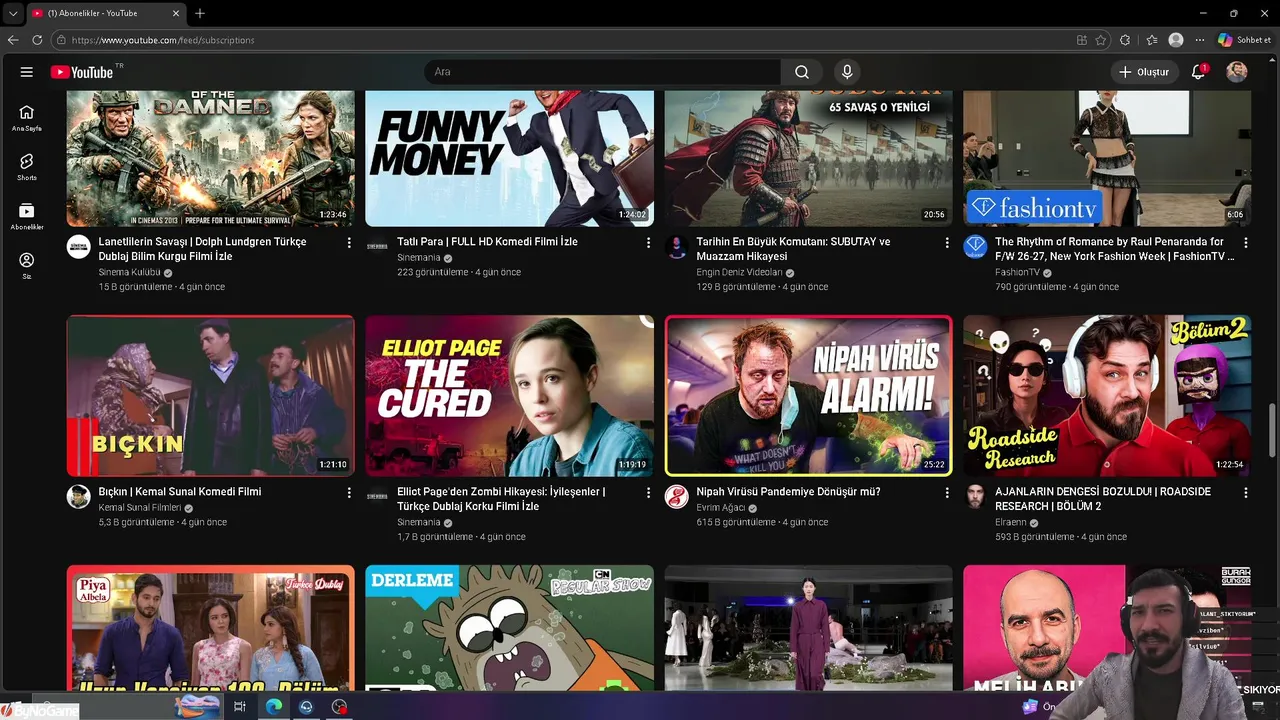This screenshot has height=720, width=1280.
Task: Open the browser profile icon
Action: (x=1176, y=40)
